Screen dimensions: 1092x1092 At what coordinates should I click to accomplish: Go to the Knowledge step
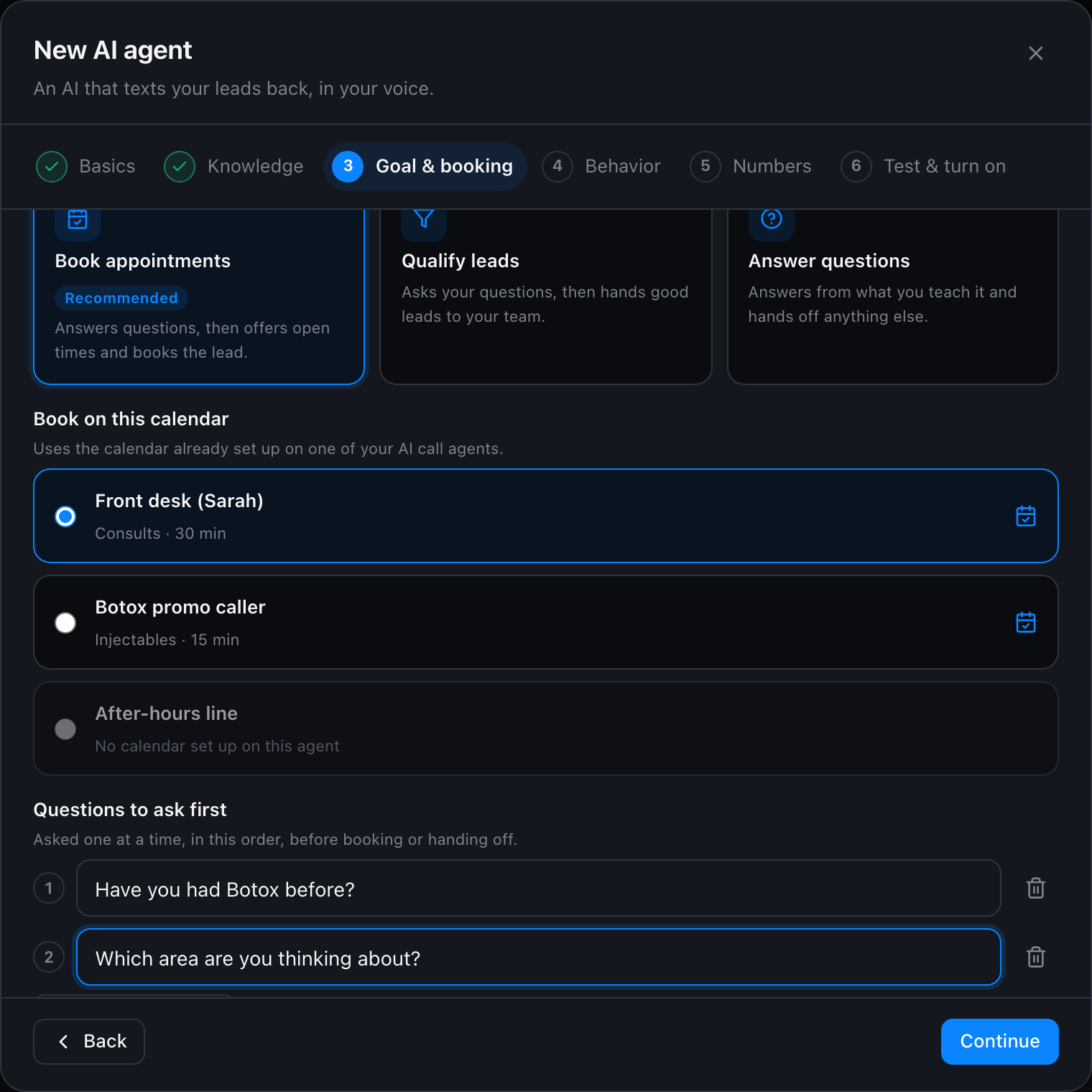pos(234,167)
